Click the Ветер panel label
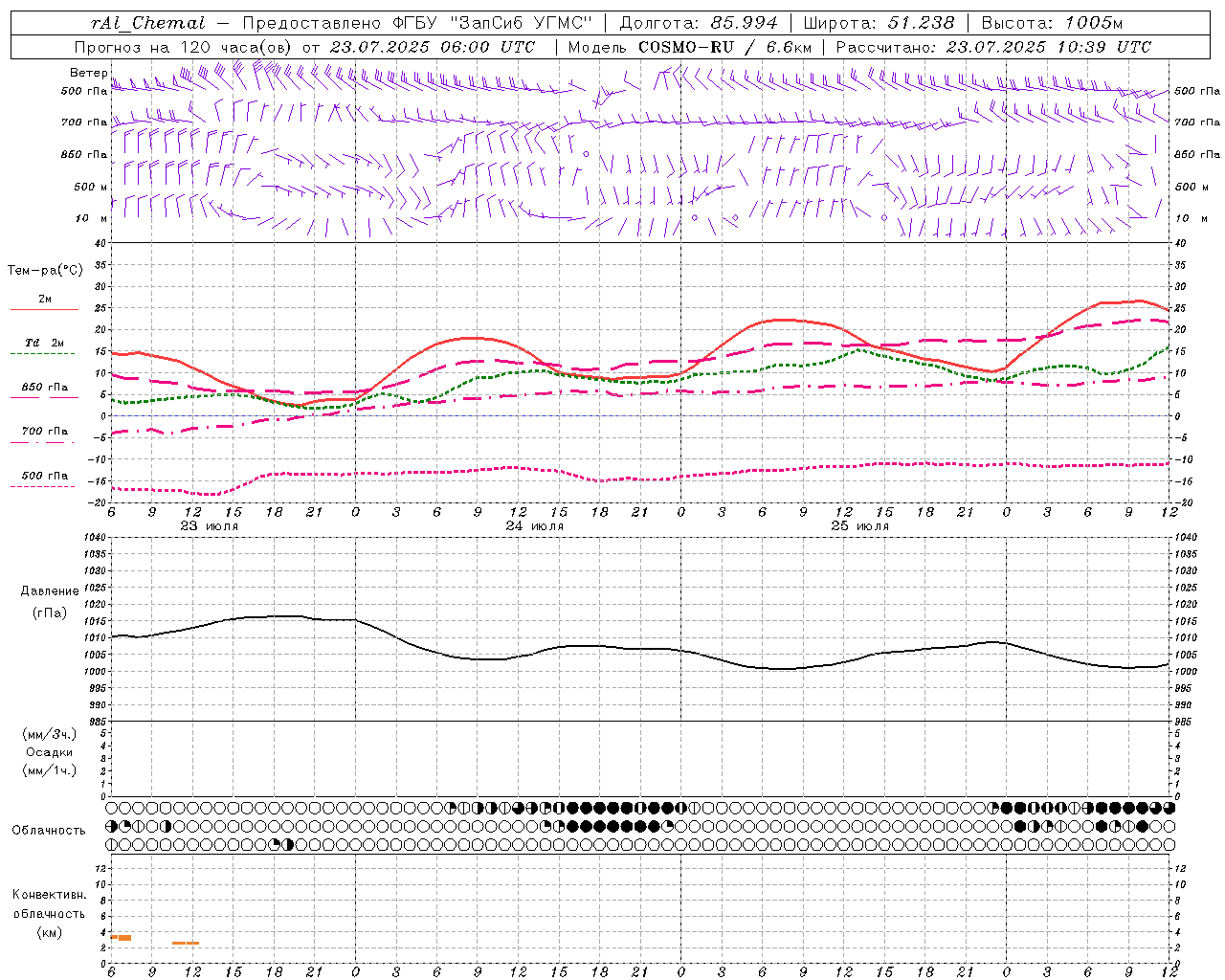This screenshot has width=1225, height=980. point(89,73)
